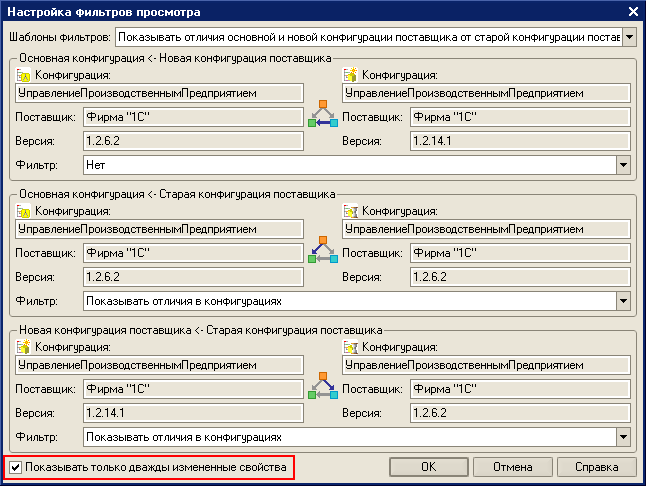Click left Поставщик field in first group
646x486 pixels.
193,117
